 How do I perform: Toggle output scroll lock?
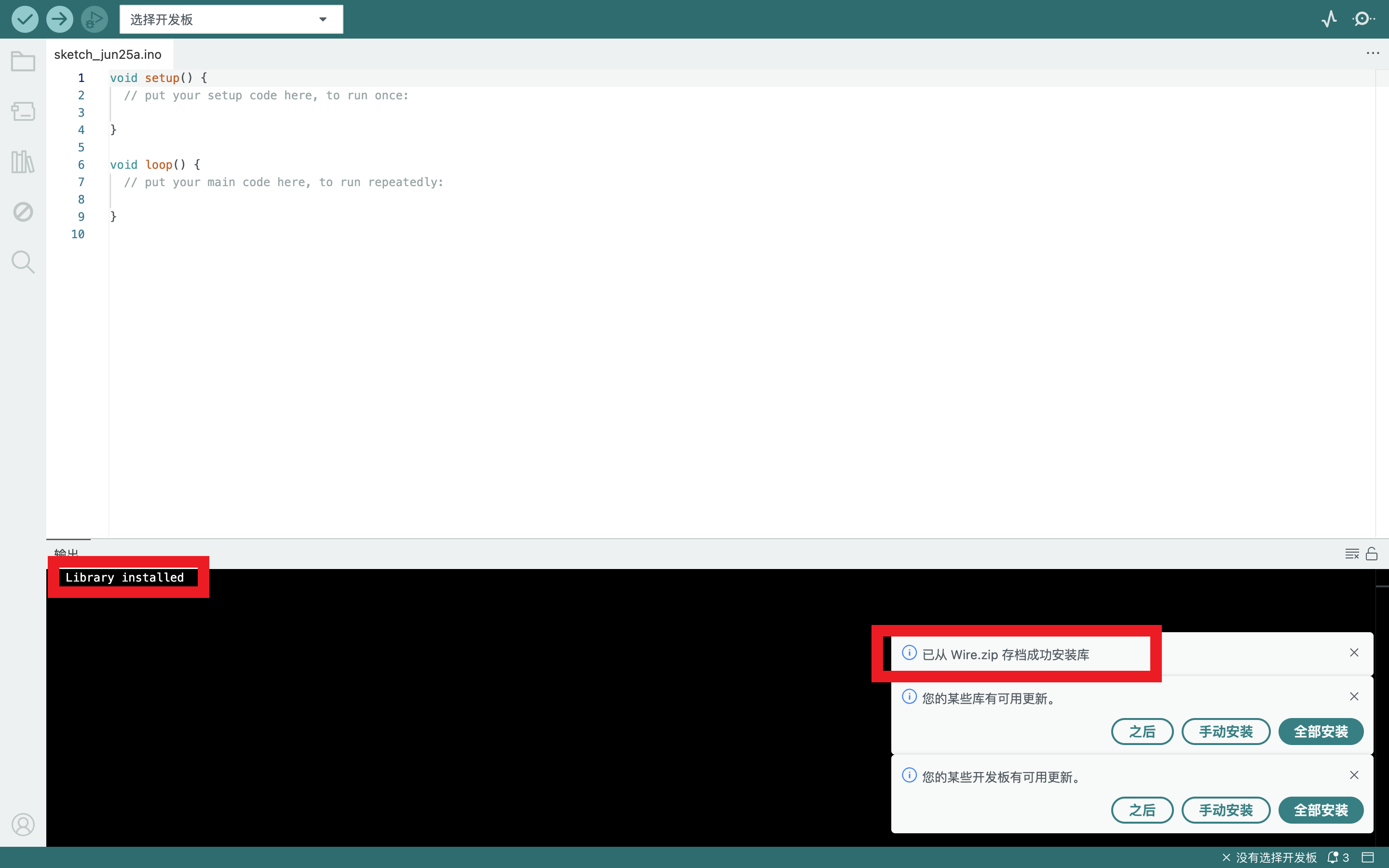tap(1371, 554)
